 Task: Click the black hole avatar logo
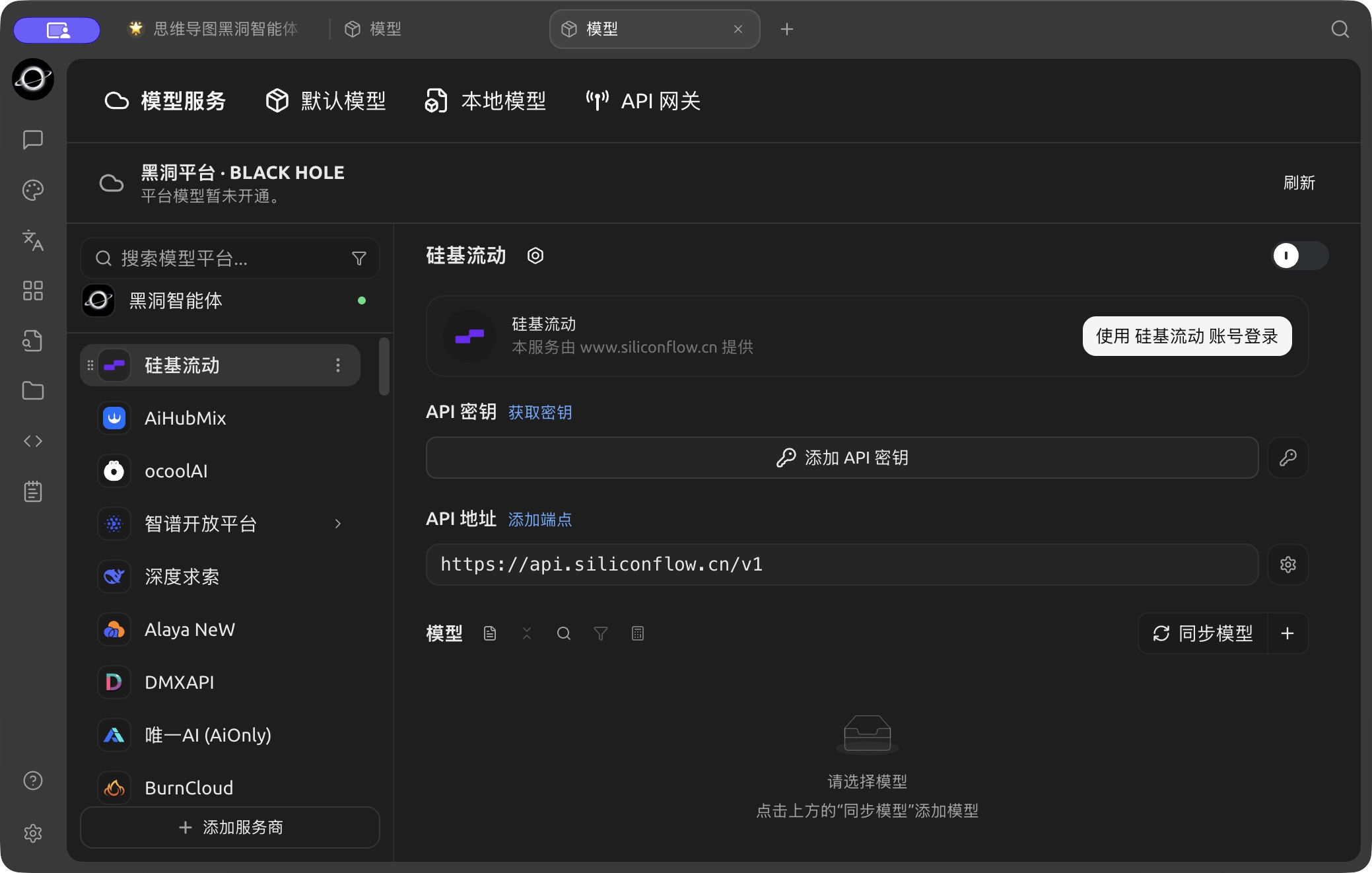pos(33,79)
